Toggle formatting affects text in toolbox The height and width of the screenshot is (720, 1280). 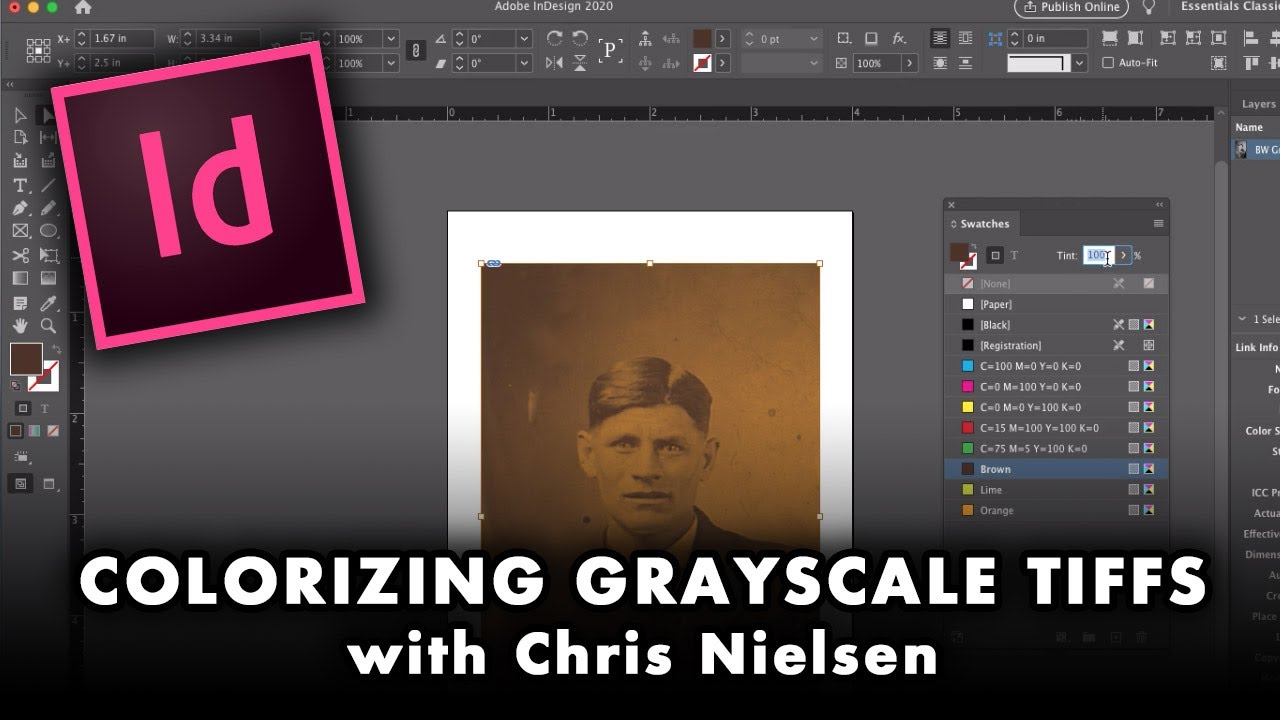(44, 407)
